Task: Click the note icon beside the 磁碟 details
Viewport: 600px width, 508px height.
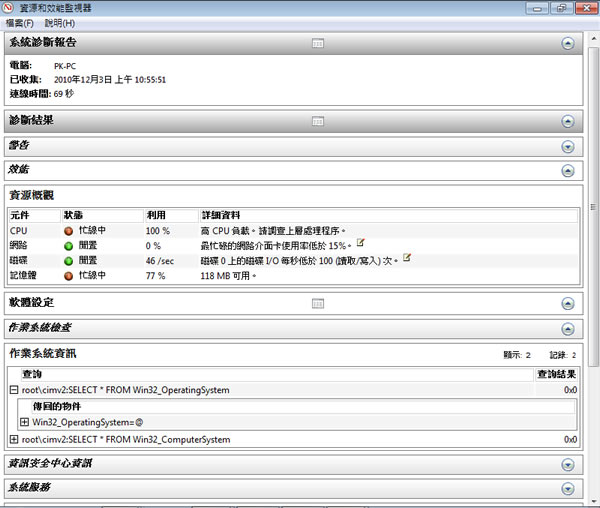Action: coord(407,258)
